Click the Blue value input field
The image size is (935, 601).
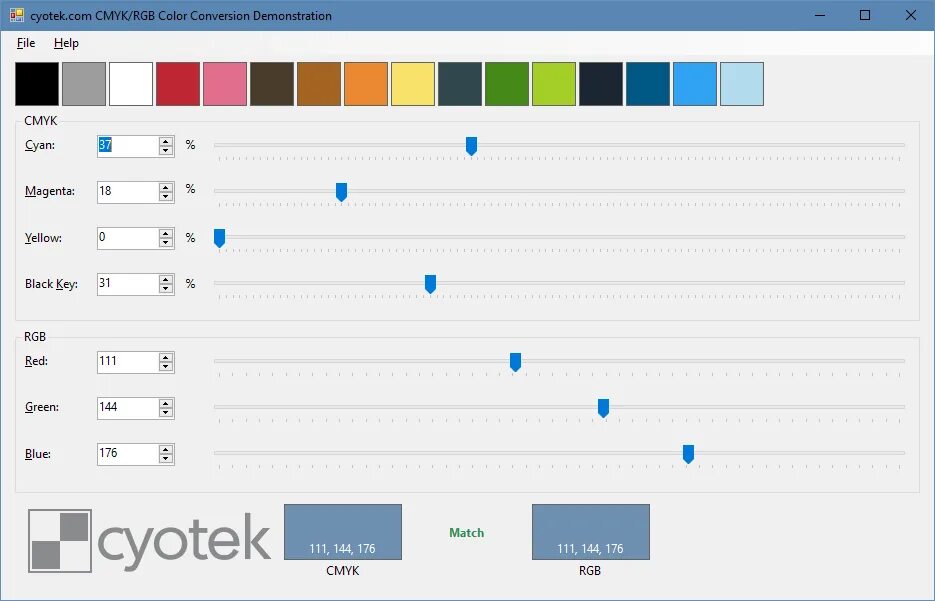point(128,454)
